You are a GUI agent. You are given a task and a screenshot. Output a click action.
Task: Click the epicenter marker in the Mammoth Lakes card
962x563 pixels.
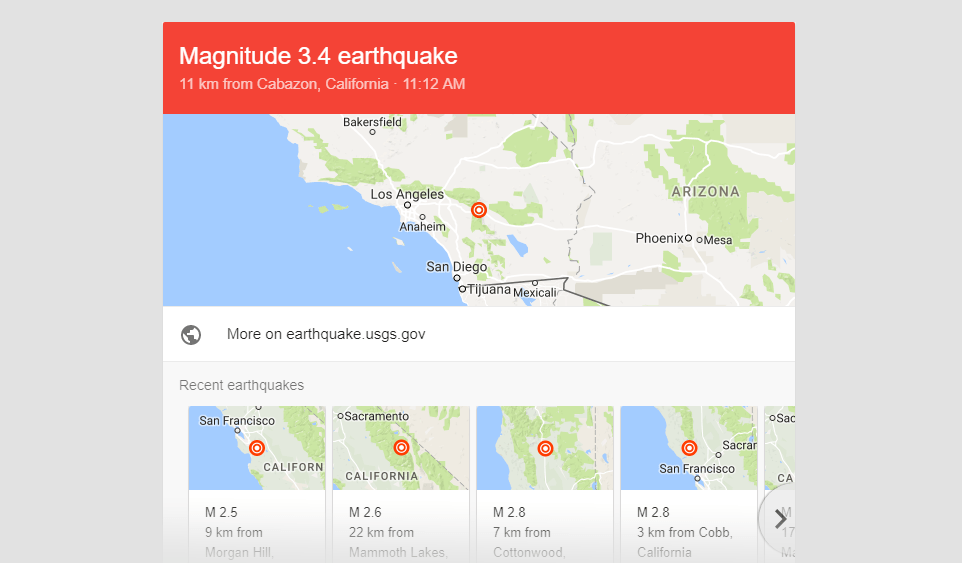401,448
